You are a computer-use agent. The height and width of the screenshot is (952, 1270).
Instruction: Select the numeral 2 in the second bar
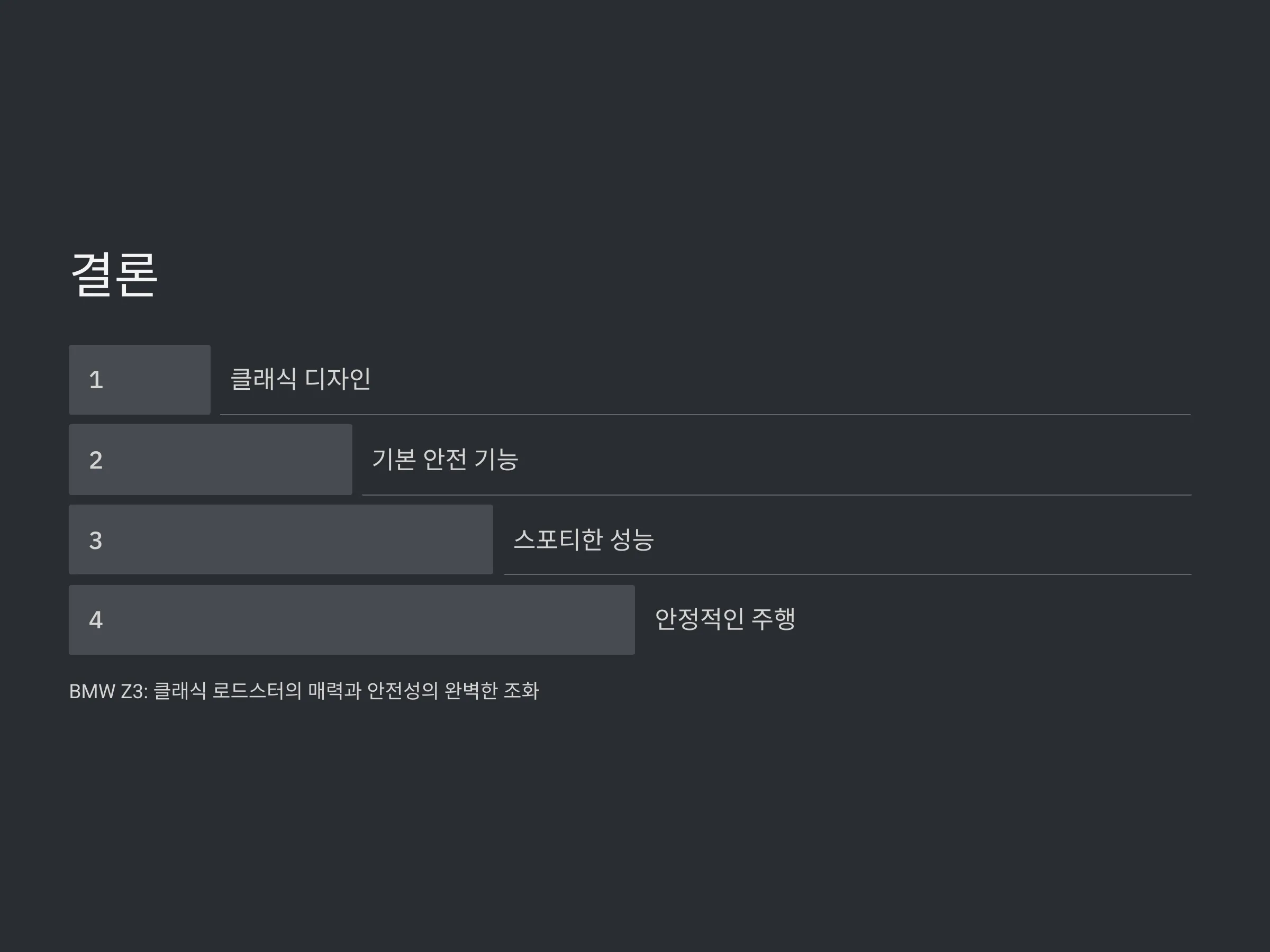[96, 460]
